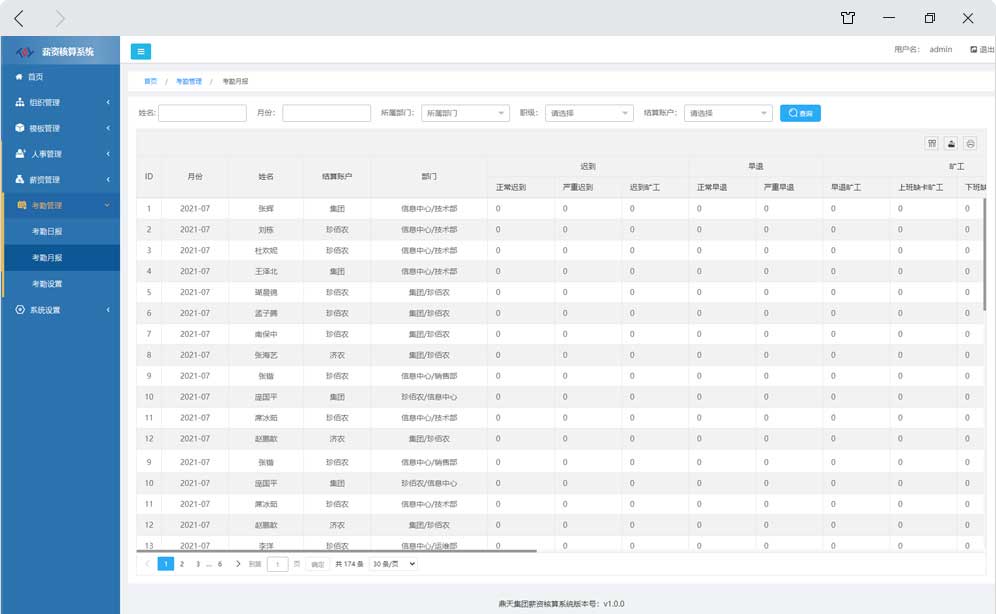The height and width of the screenshot is (614, 996).
Task: Go back with the left arrow
Action: click(19, 18)
